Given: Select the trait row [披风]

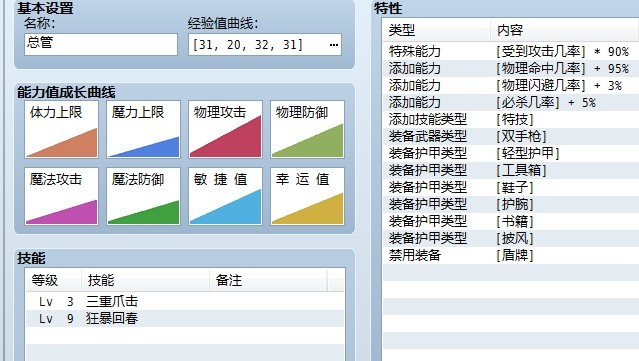Looking at the screenshot, I should point(511,238).
